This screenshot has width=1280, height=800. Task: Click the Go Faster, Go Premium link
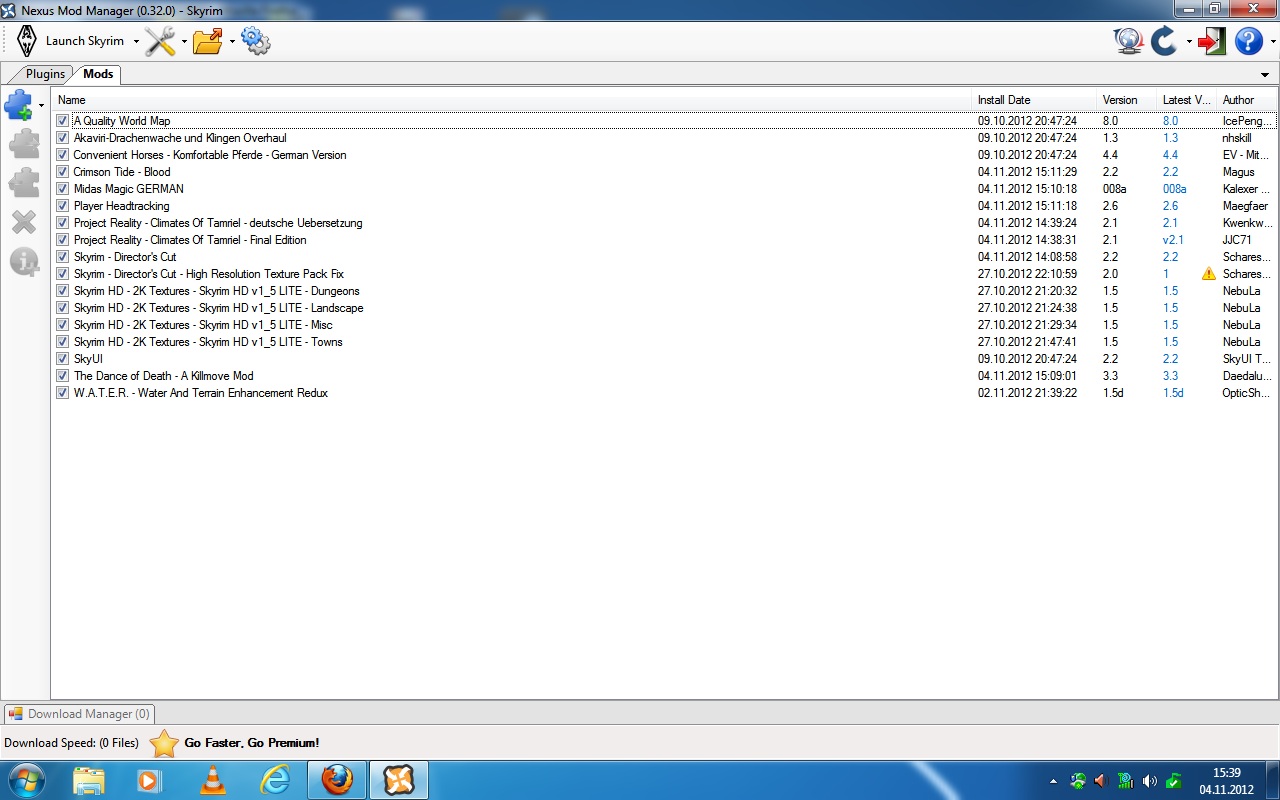click(251, 743)
